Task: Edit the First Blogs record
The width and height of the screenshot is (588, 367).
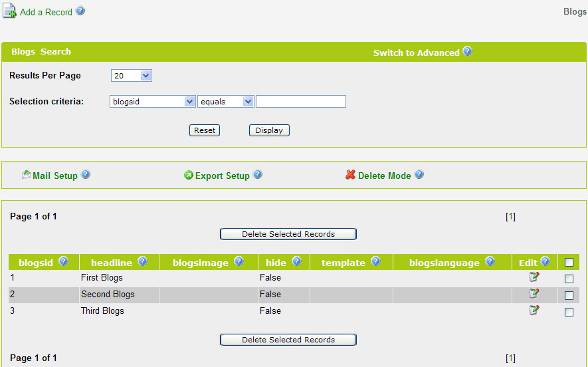Action: [534, 277]
